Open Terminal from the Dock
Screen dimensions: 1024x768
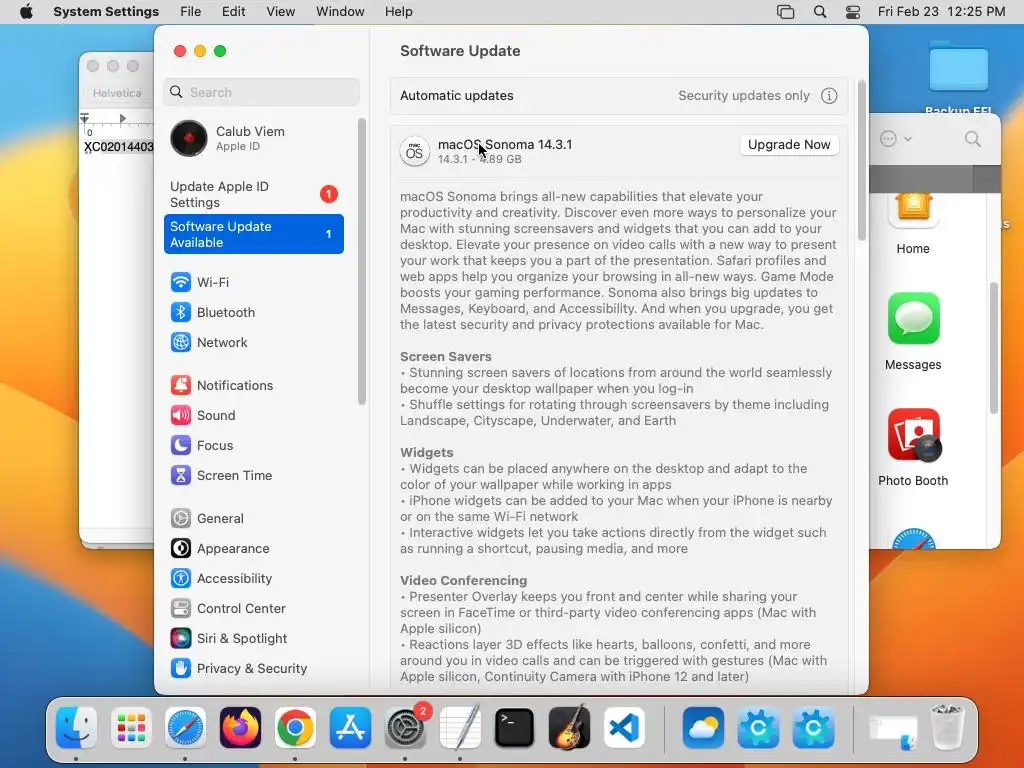(x=515, y=727)
